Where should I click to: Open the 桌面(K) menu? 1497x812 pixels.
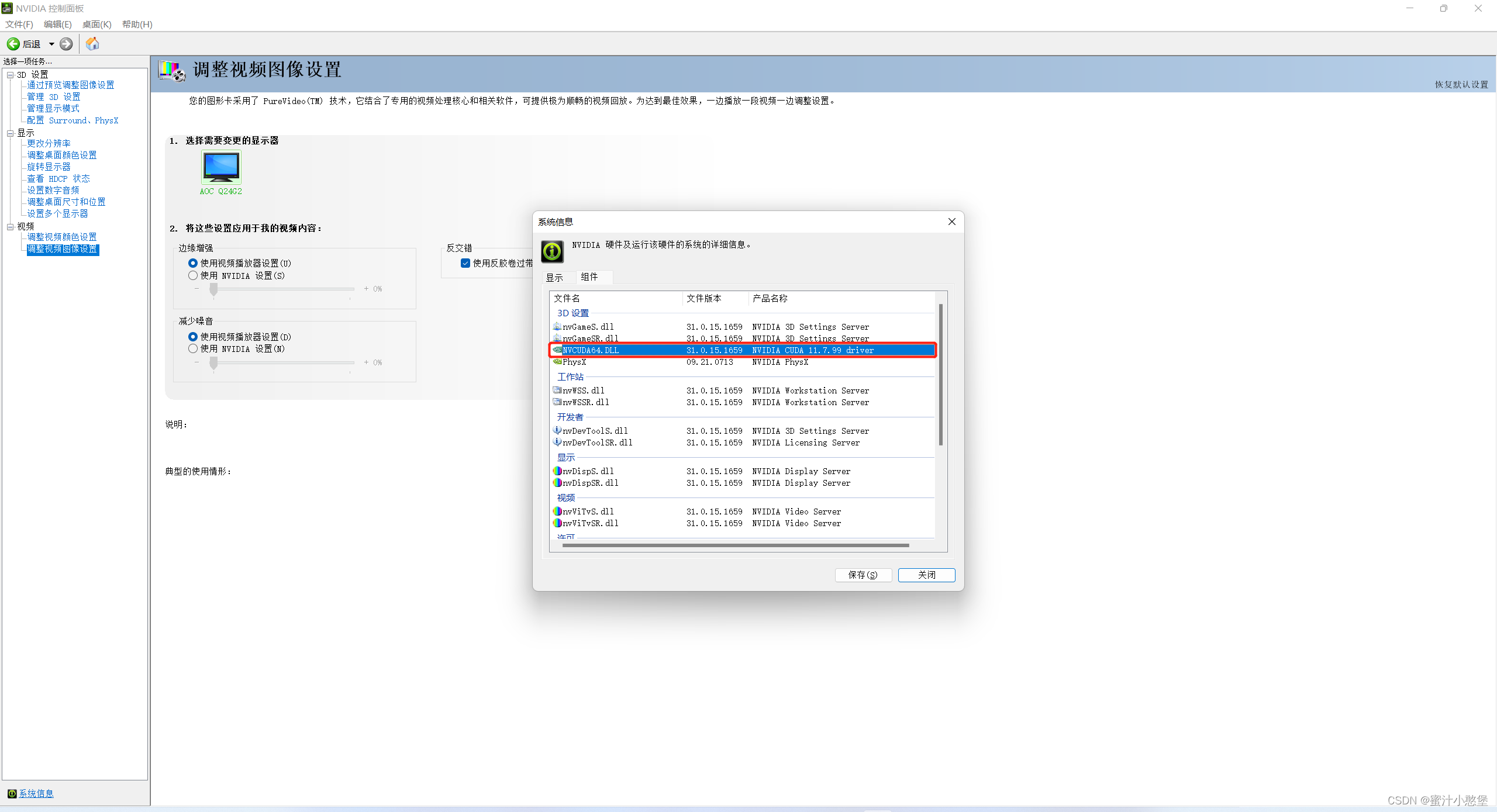click(x=97, y=24)
